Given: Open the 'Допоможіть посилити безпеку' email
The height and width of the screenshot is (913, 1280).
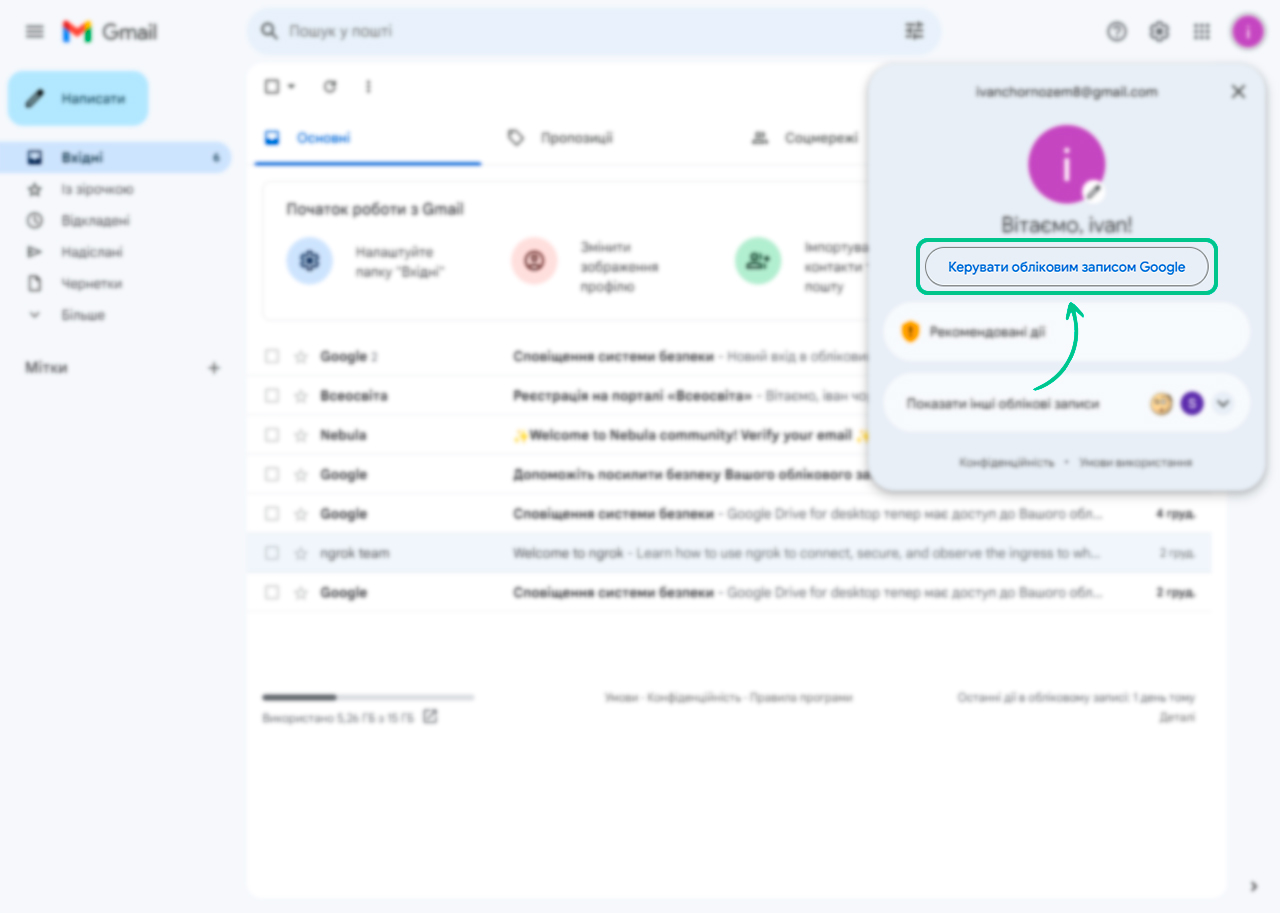Looking at the screenshot, I should pos(689,474).
